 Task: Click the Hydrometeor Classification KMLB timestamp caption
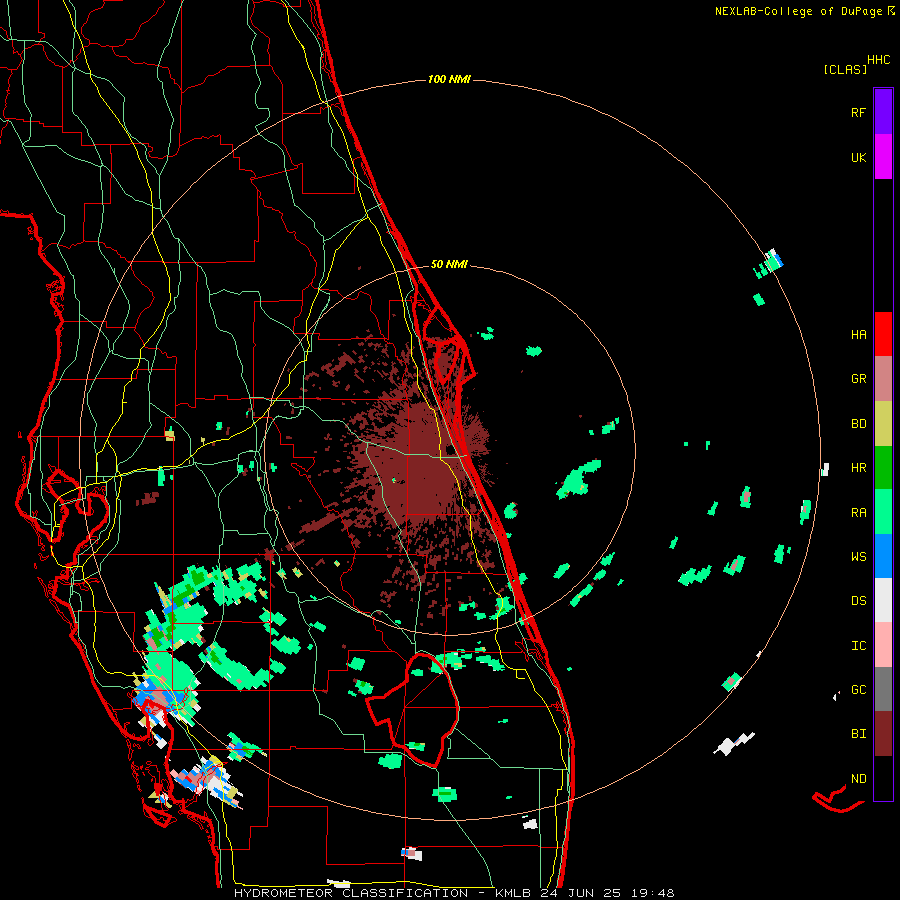pos(454,893)
